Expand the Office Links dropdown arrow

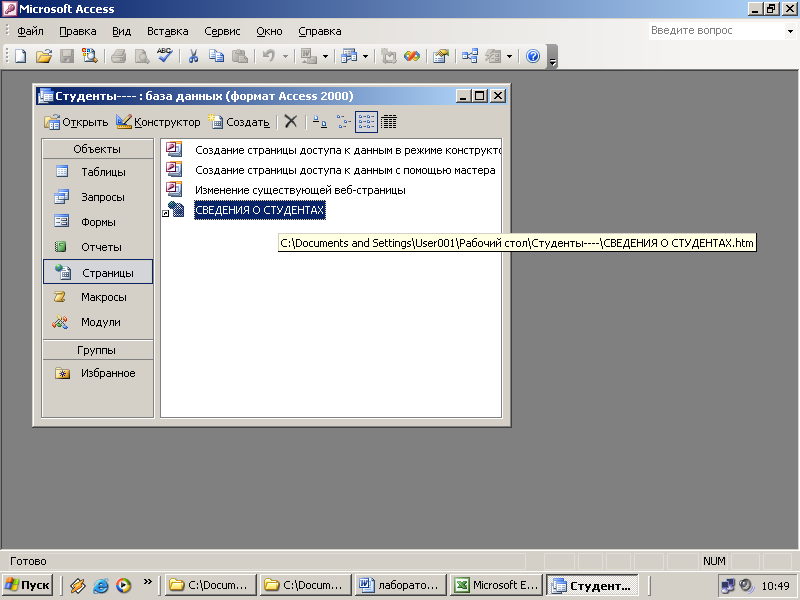tap(325, 56)
